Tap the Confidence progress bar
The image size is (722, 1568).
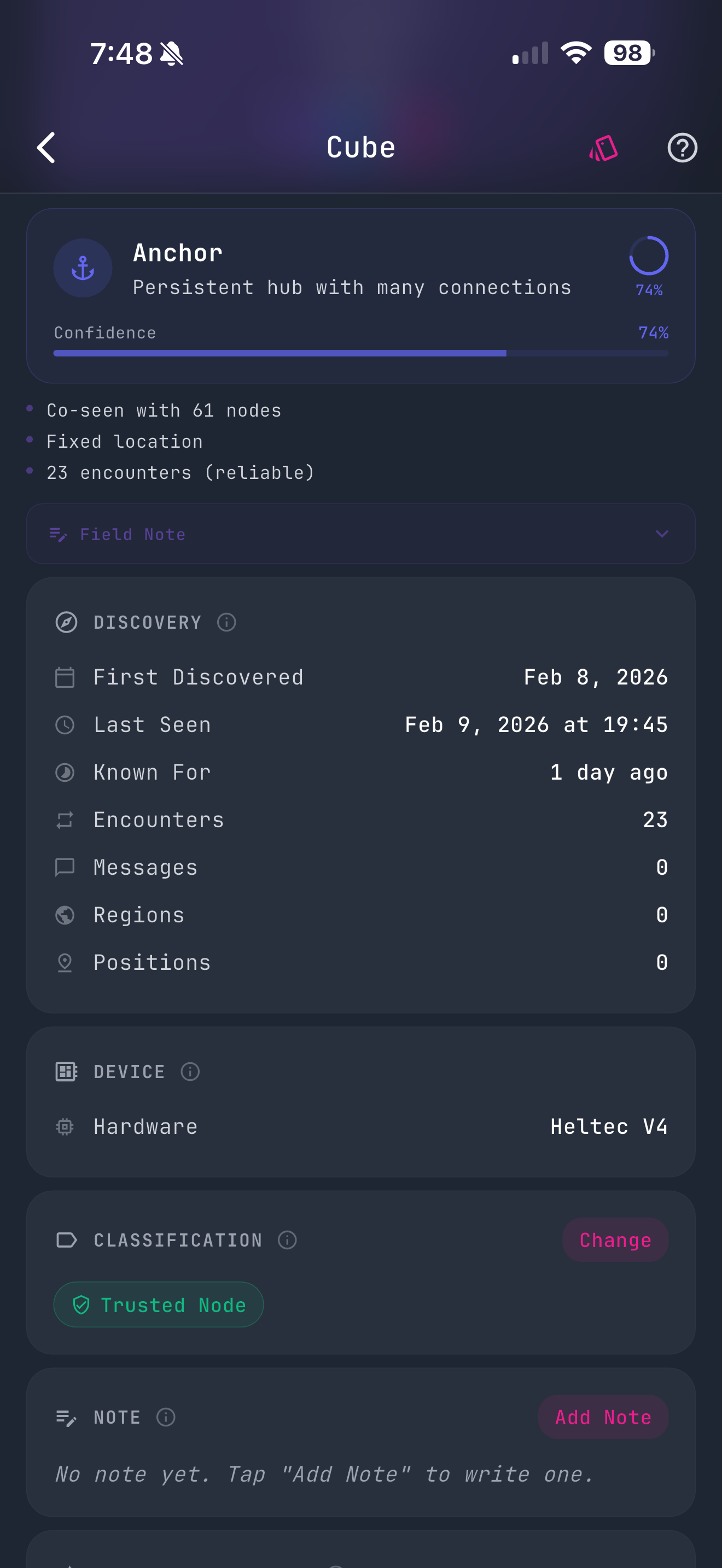coord(360,353)
